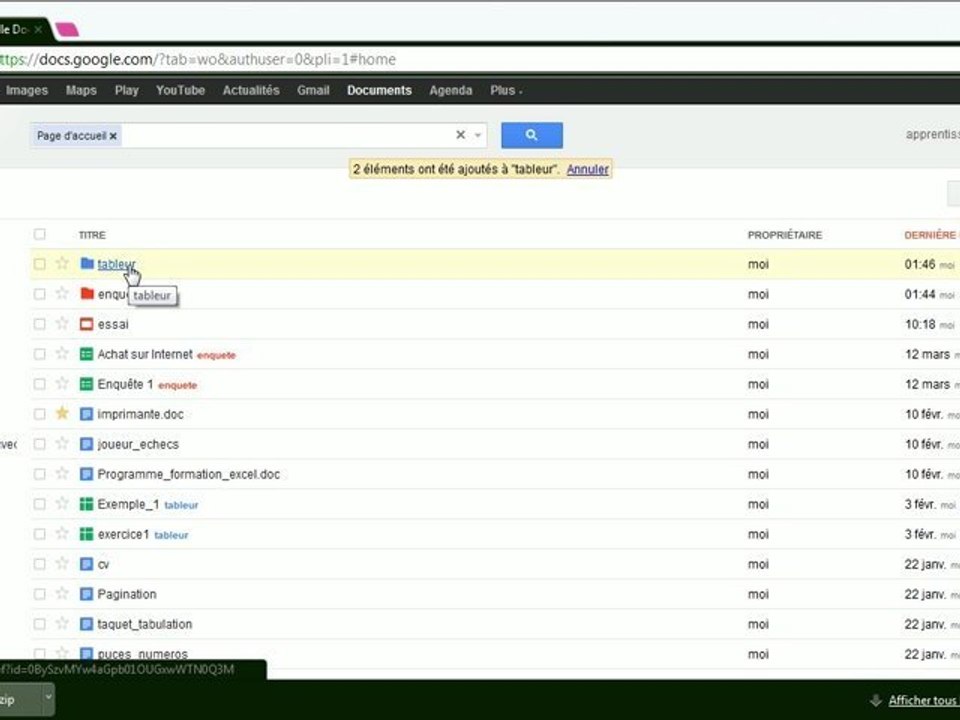Image resolution: width=960 pixels, height=720 pixels.
Task: Star the Enquête 1 form
Action: [x=62, y=383]
